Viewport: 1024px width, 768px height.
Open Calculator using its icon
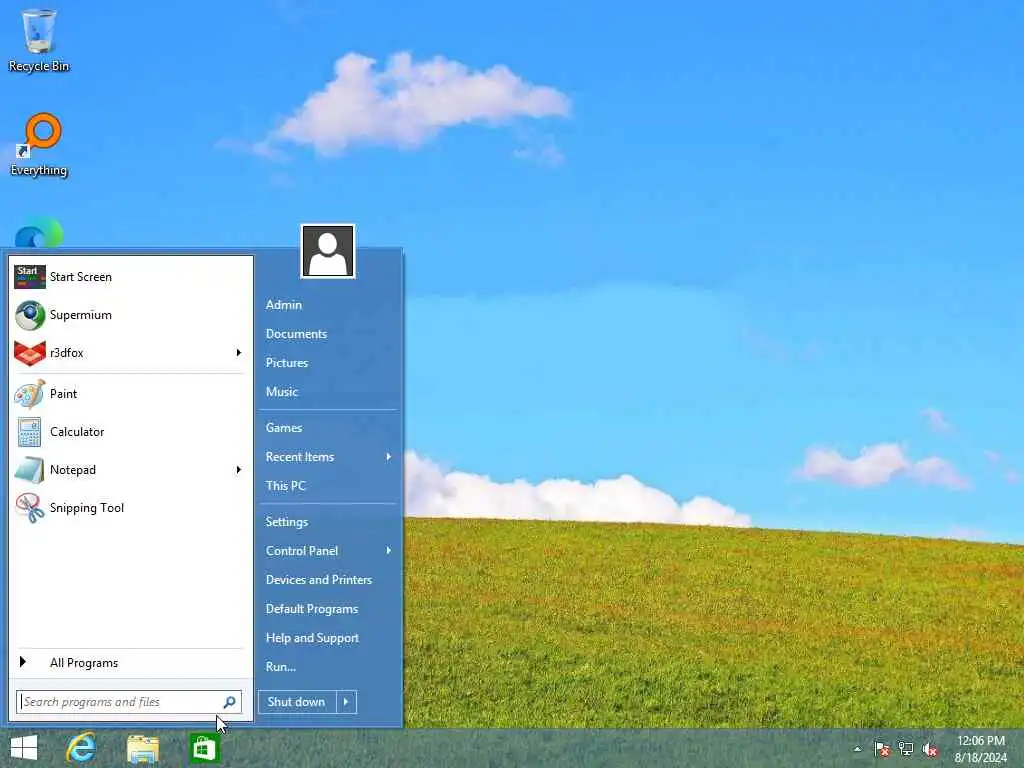(30, 432)
